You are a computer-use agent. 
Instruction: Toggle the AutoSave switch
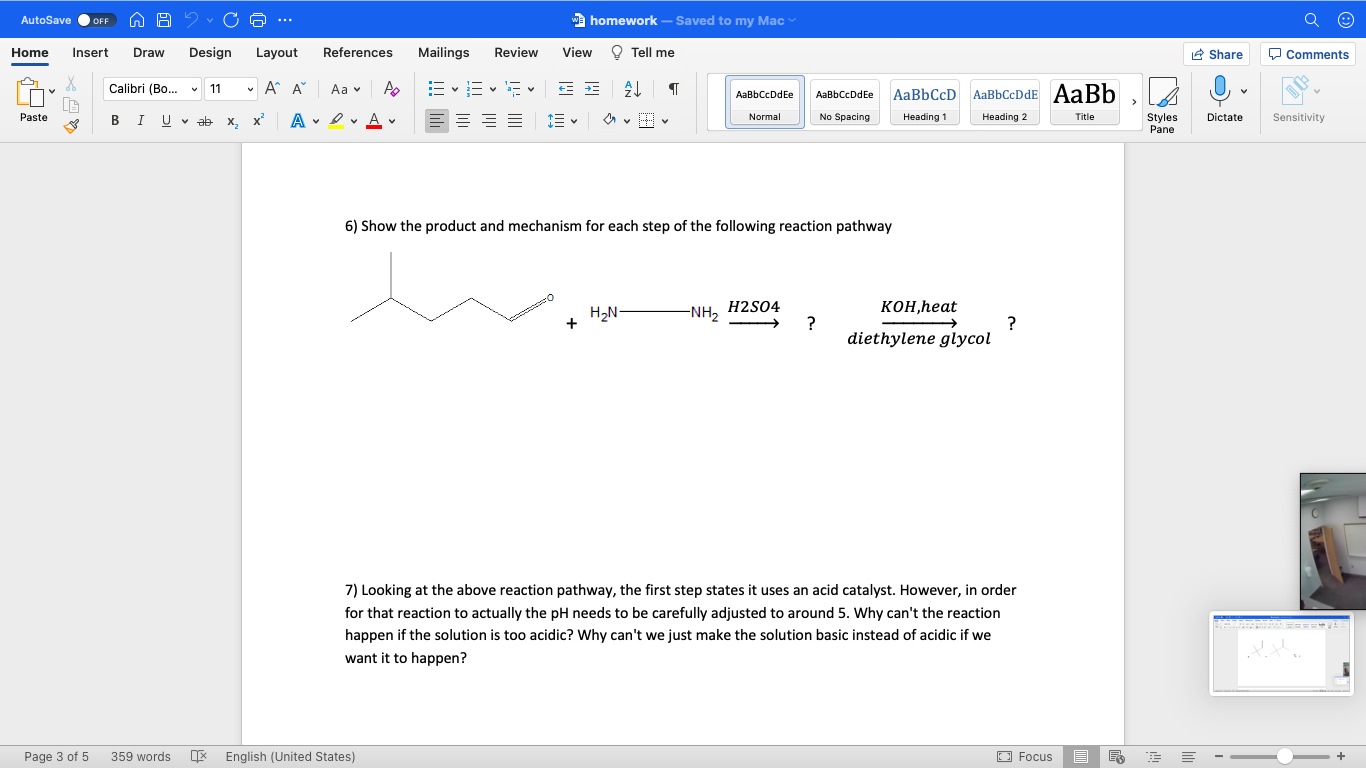pos(96,20)
